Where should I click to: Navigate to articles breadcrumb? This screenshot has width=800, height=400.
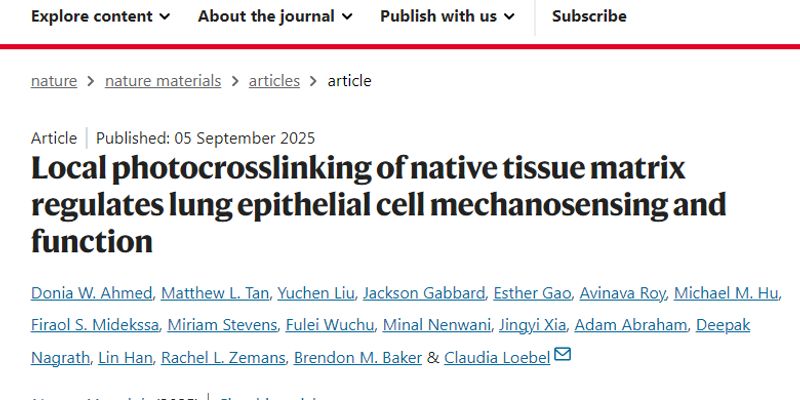[274, 81]
